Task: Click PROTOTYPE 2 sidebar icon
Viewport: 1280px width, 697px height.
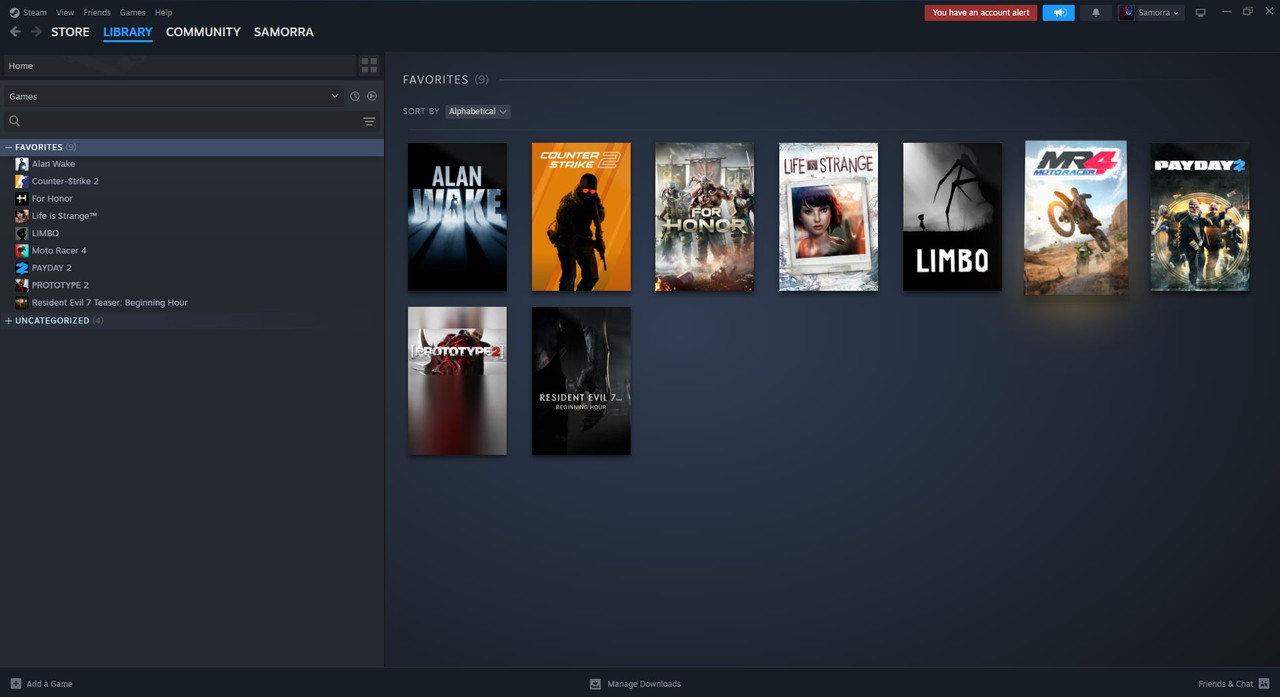Action: click(22, 285)
